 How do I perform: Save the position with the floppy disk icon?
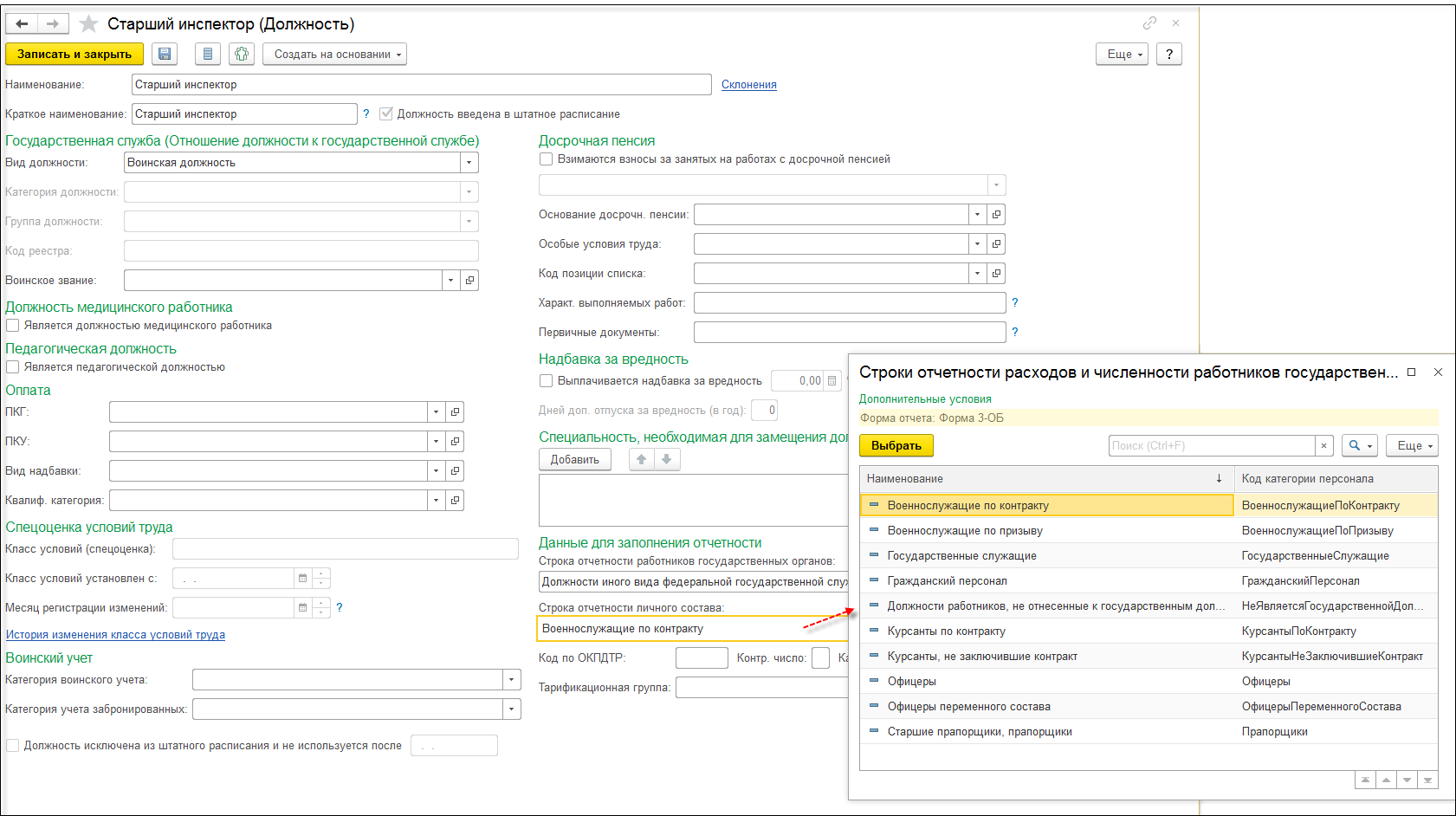point(165,54)
